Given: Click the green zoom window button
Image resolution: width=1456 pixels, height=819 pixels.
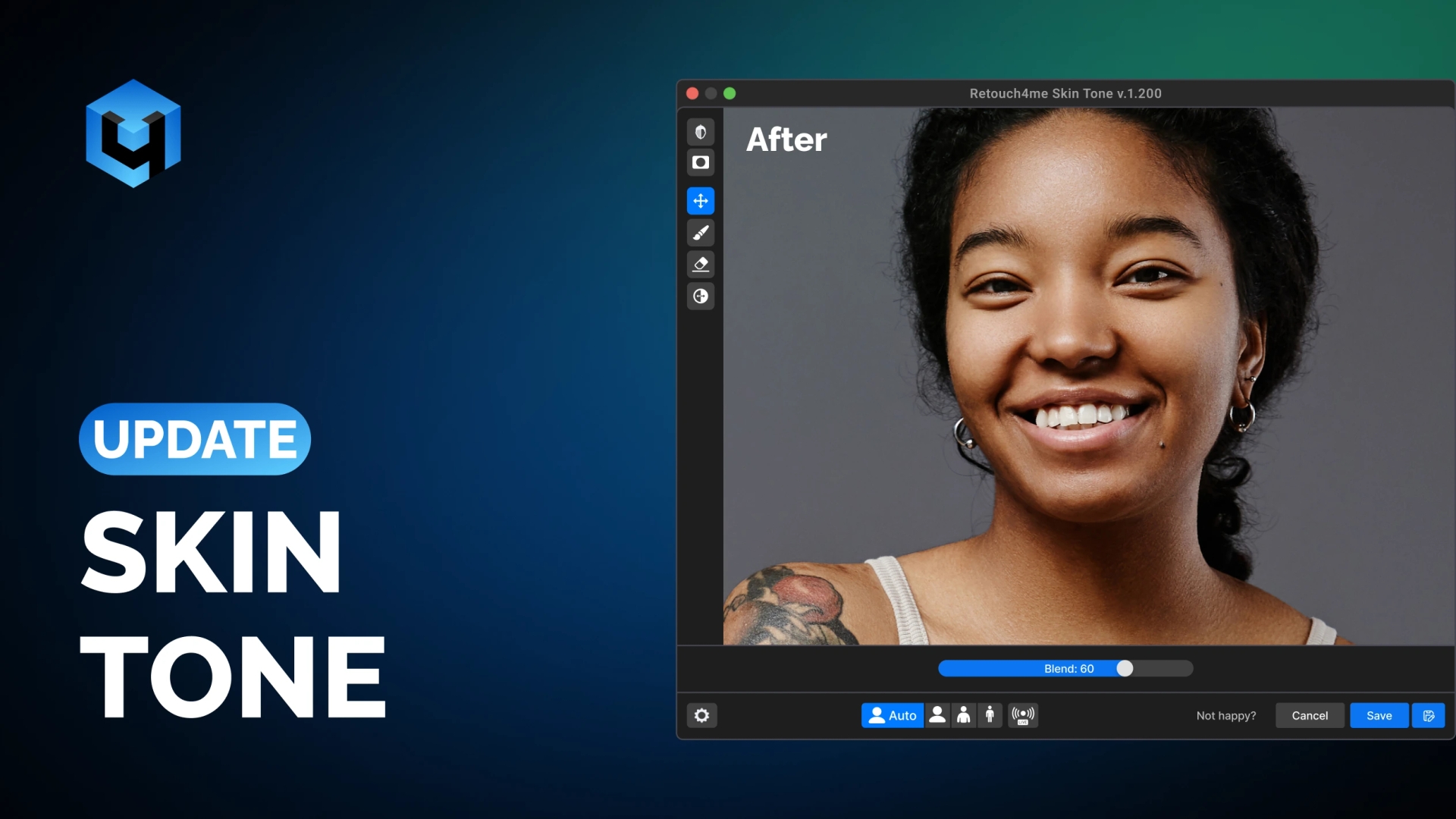Looking at the screenshot, I should pos(730,93).
